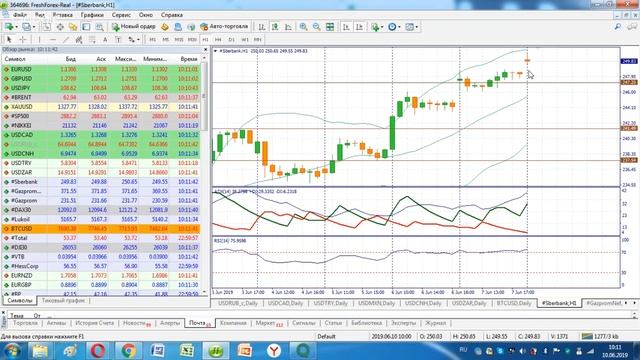Viewport: 640px width, 360px height.
Task: Select the equidistant channel tool
Action: tap(79, 40)
